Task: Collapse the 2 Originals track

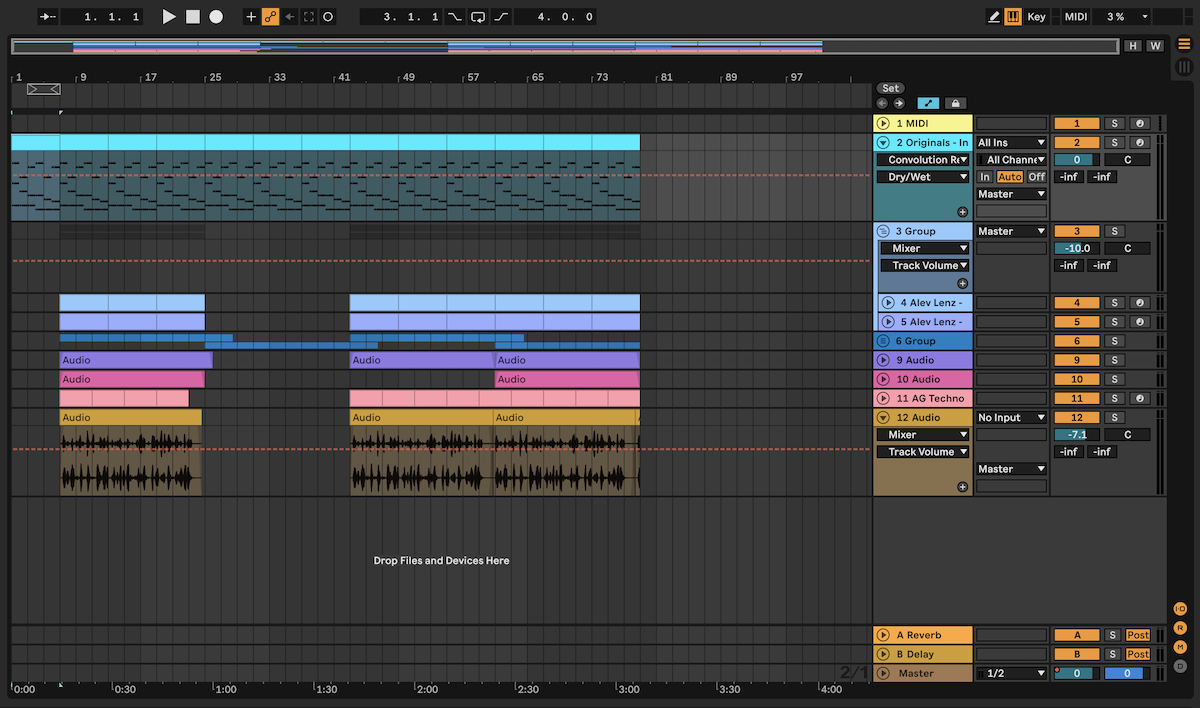Action: coord(883,143)
